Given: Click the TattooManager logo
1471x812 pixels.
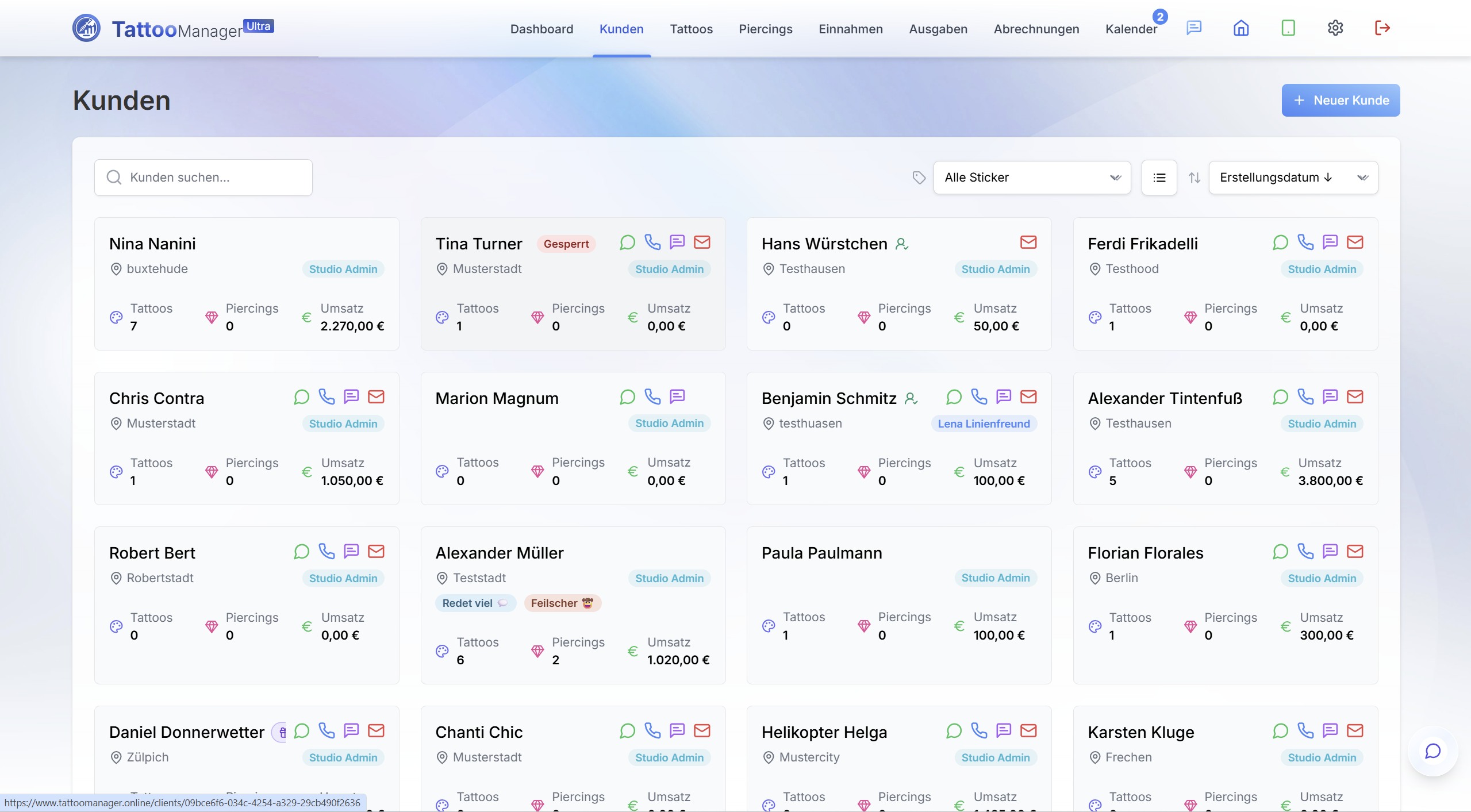Looking at the screenshot, I should click(173, 28).
